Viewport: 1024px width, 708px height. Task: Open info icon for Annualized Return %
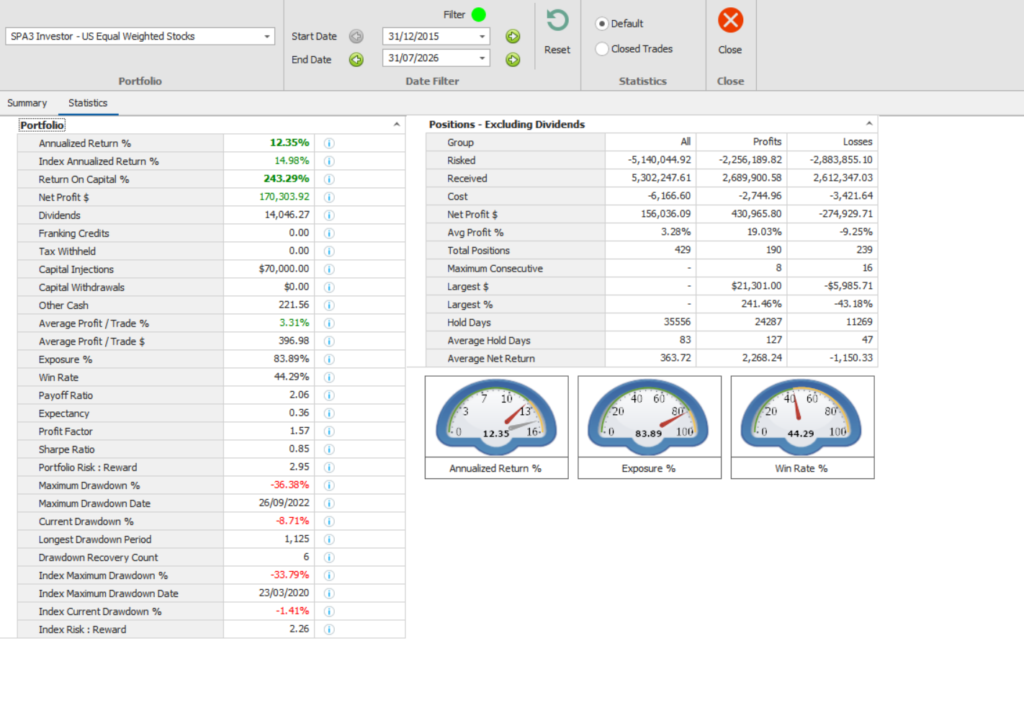pos(329,143)
